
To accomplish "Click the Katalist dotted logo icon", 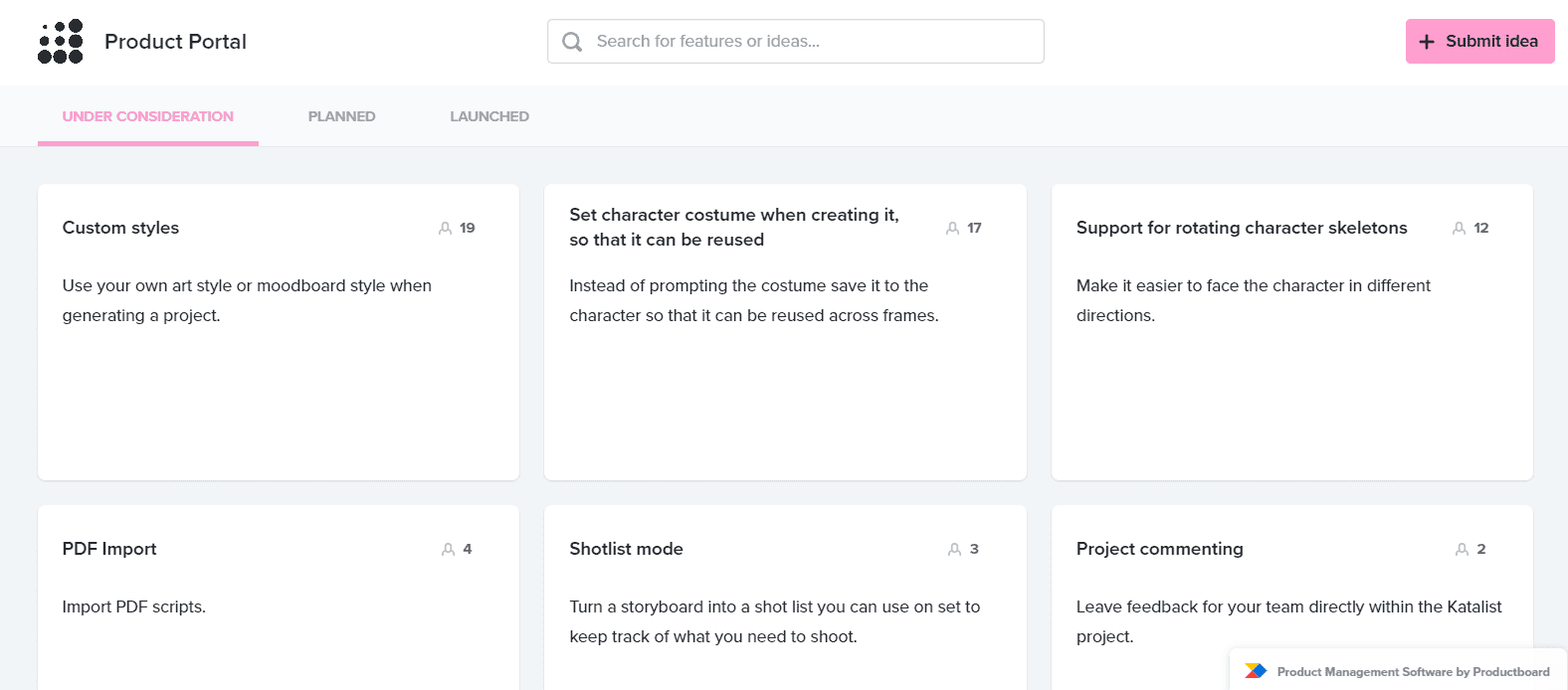I will 60,42.
